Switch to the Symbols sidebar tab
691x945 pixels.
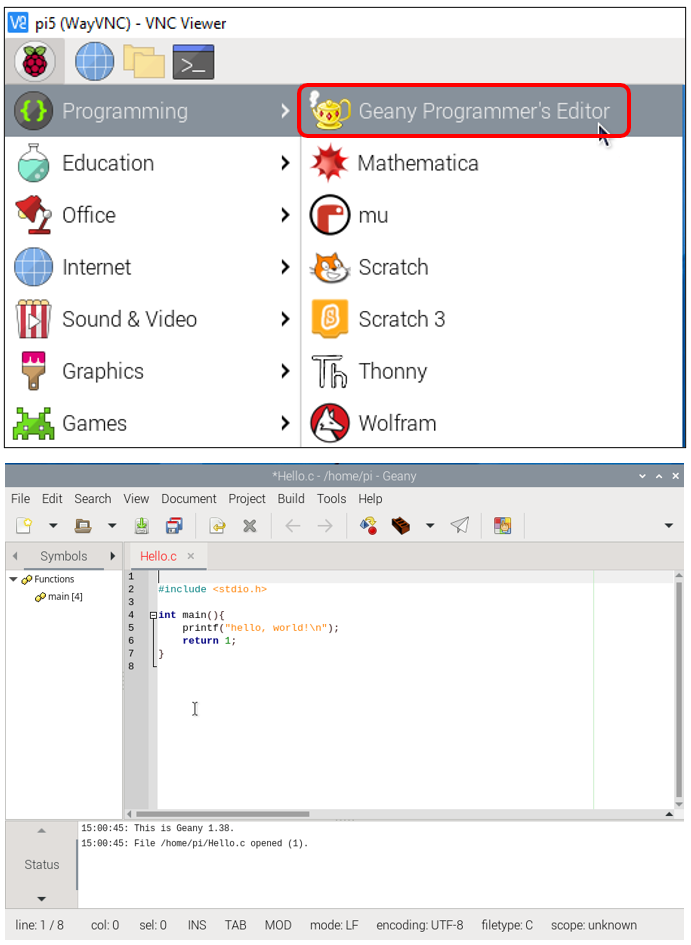point(64,556)
